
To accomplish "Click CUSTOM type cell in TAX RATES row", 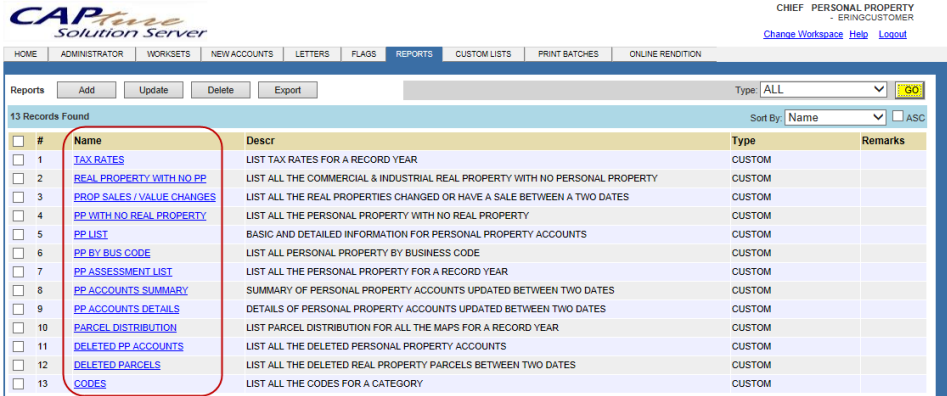I will (x=751, y=160).
